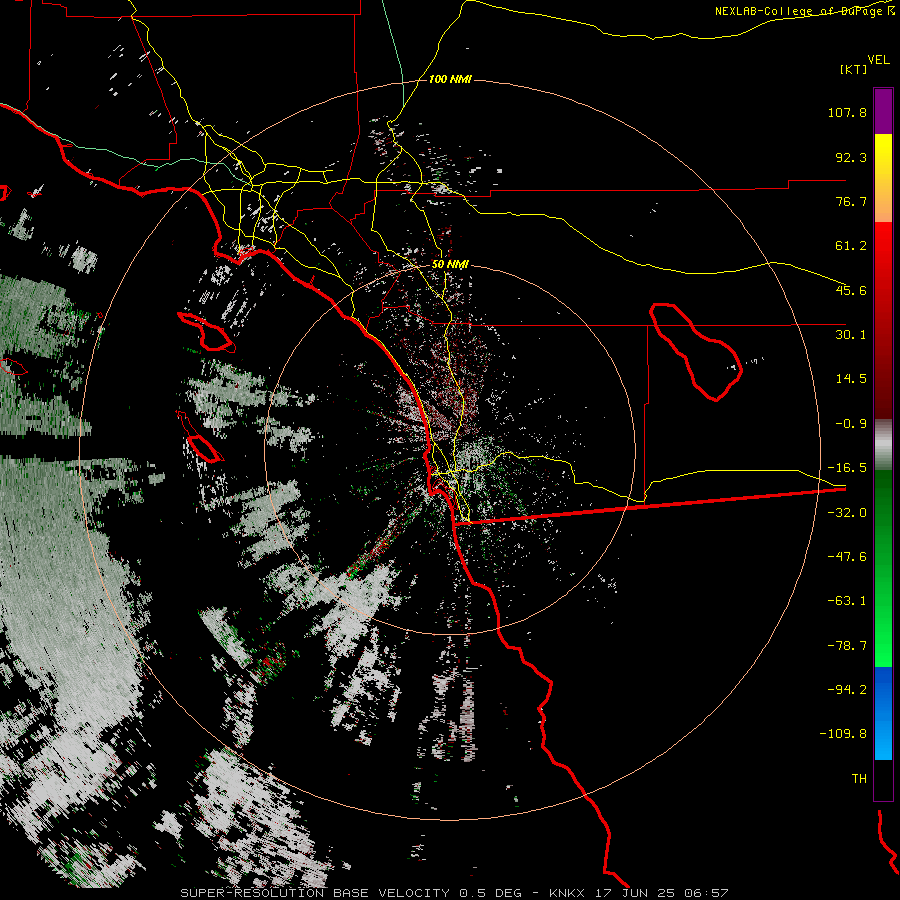
Task: Click the -0.9 value on the velocity scale
Action: tap(851, 424)
